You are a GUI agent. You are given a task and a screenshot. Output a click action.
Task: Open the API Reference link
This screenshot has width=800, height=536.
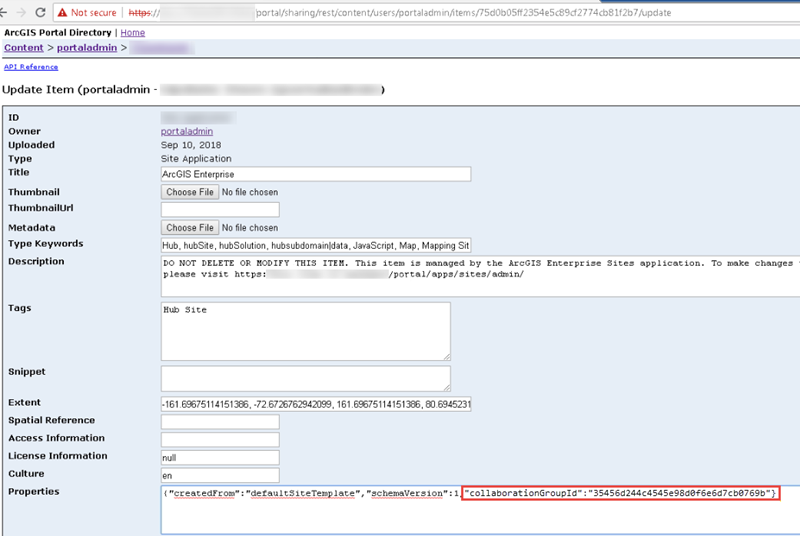(31, 67)
